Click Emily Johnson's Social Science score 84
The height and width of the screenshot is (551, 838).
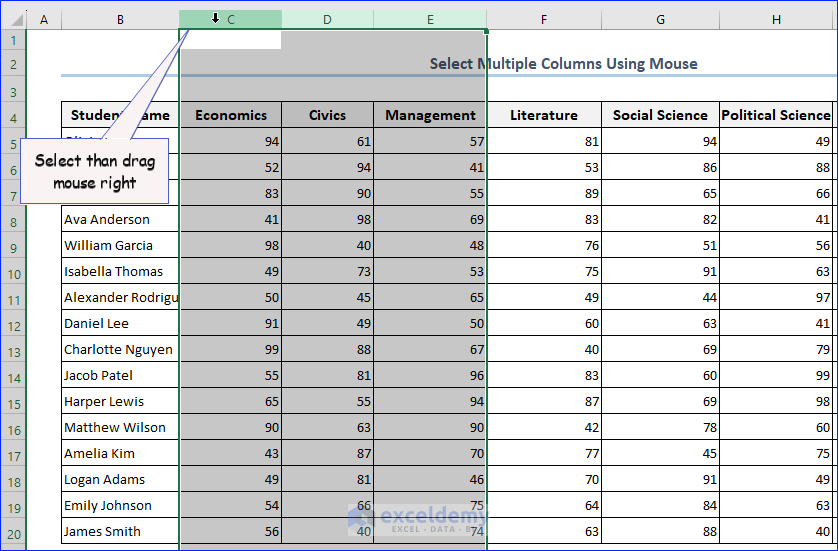(661, 506)
